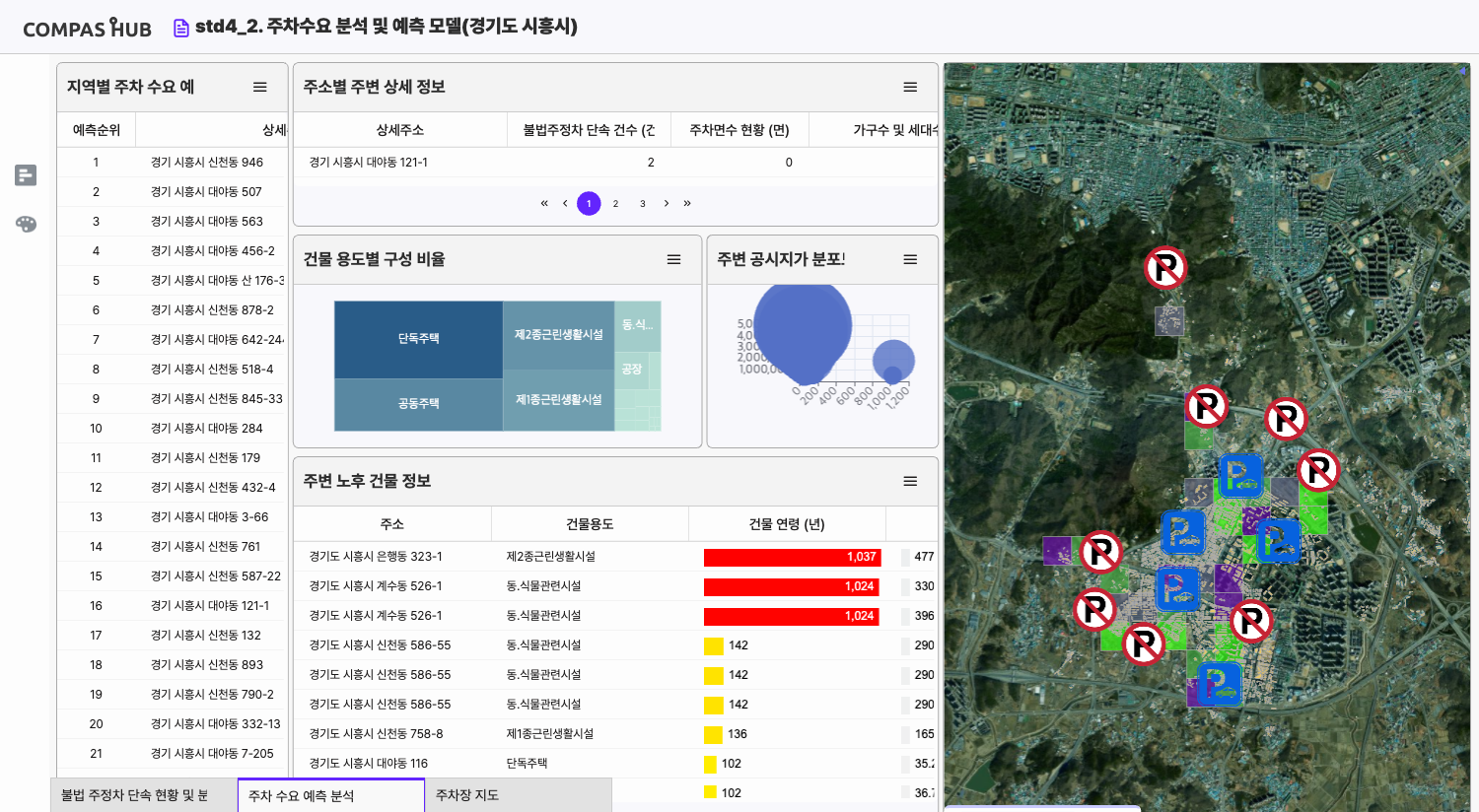Go to the first page of the pagination
Image resolution: width=1479 pixels, height=812 pixels.
click(x=544, y=203)
